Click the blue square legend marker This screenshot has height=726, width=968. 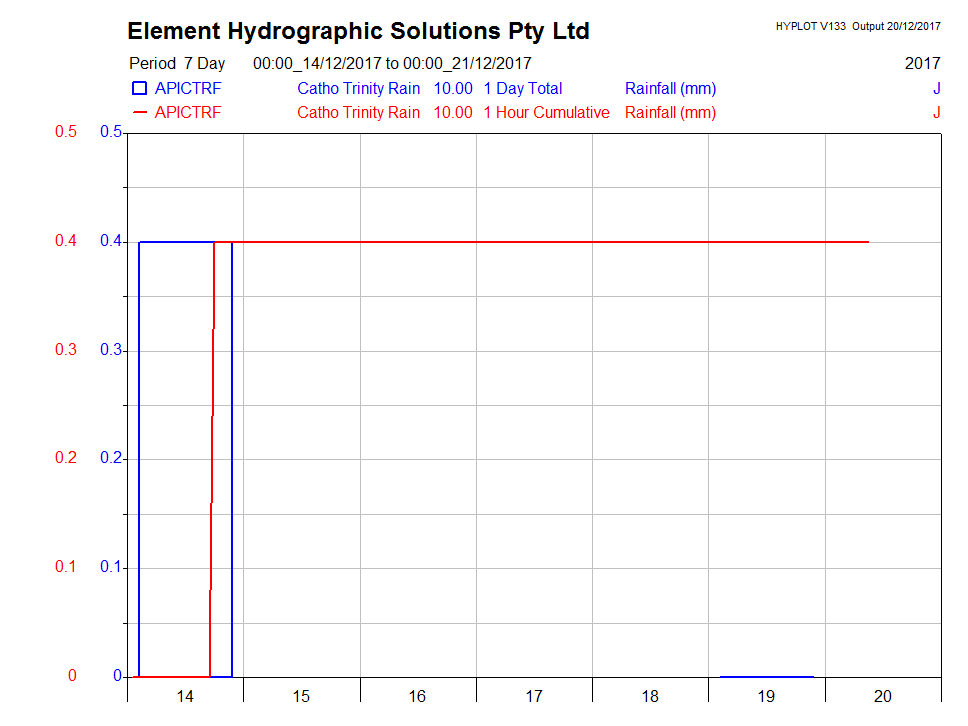click(x=140, y=89)
